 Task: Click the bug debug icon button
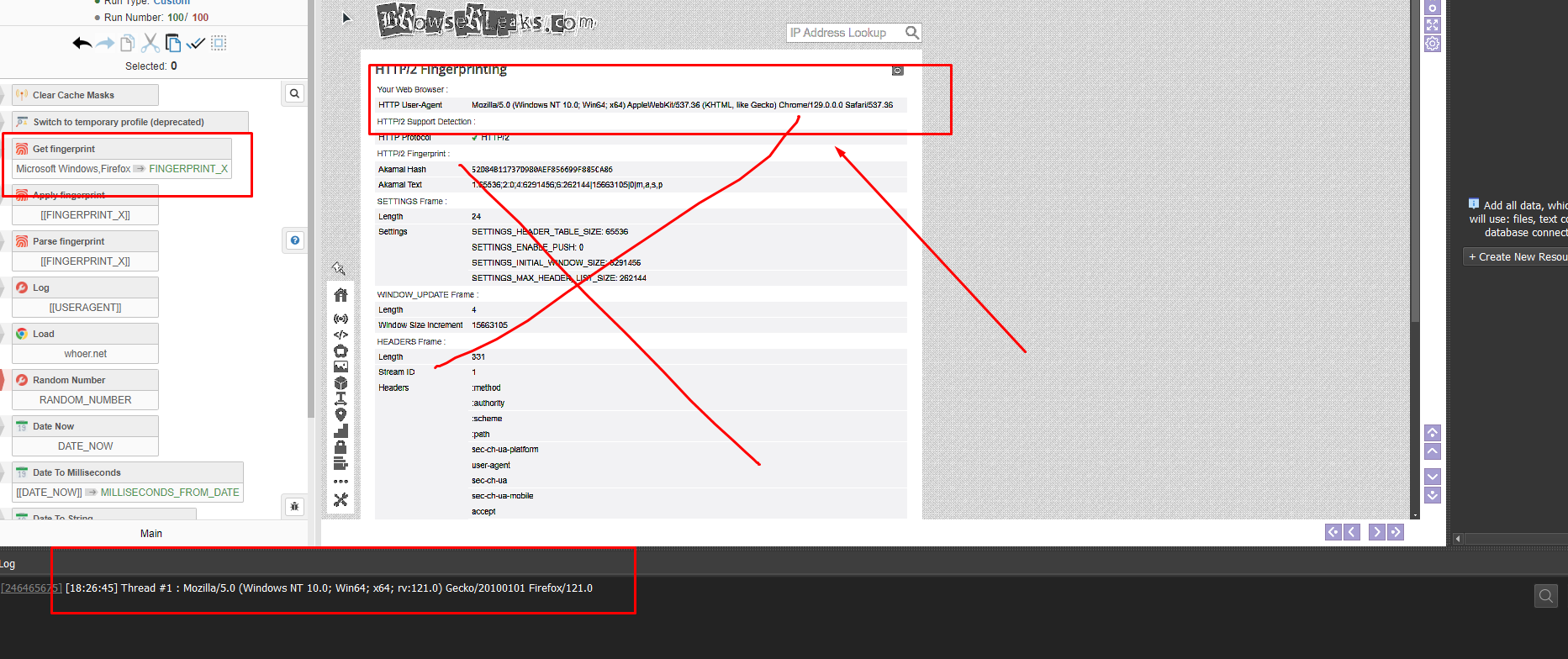(x=294, y=506)
